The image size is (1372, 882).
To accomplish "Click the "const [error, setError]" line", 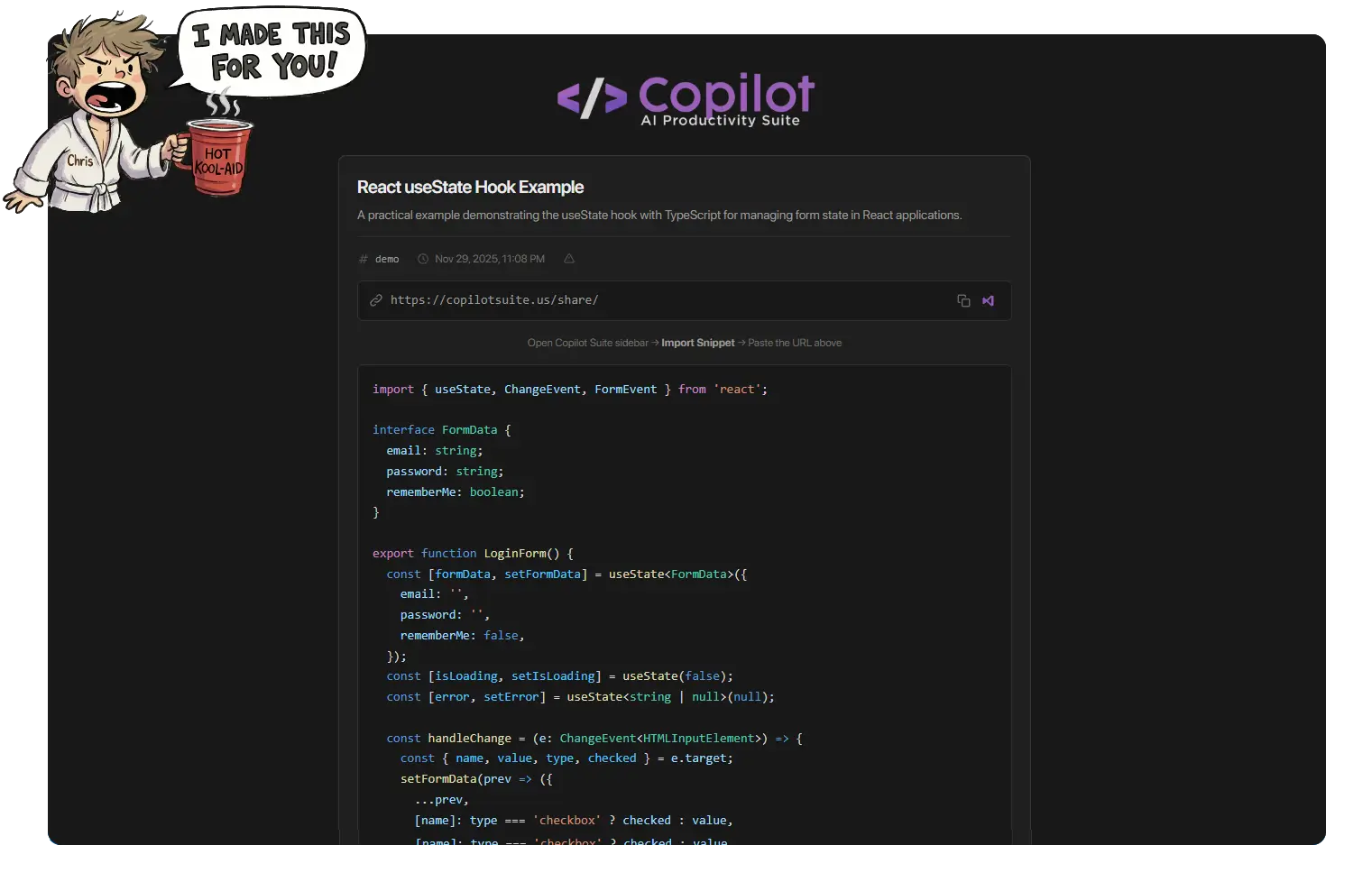I will click(x=580, y=697).
